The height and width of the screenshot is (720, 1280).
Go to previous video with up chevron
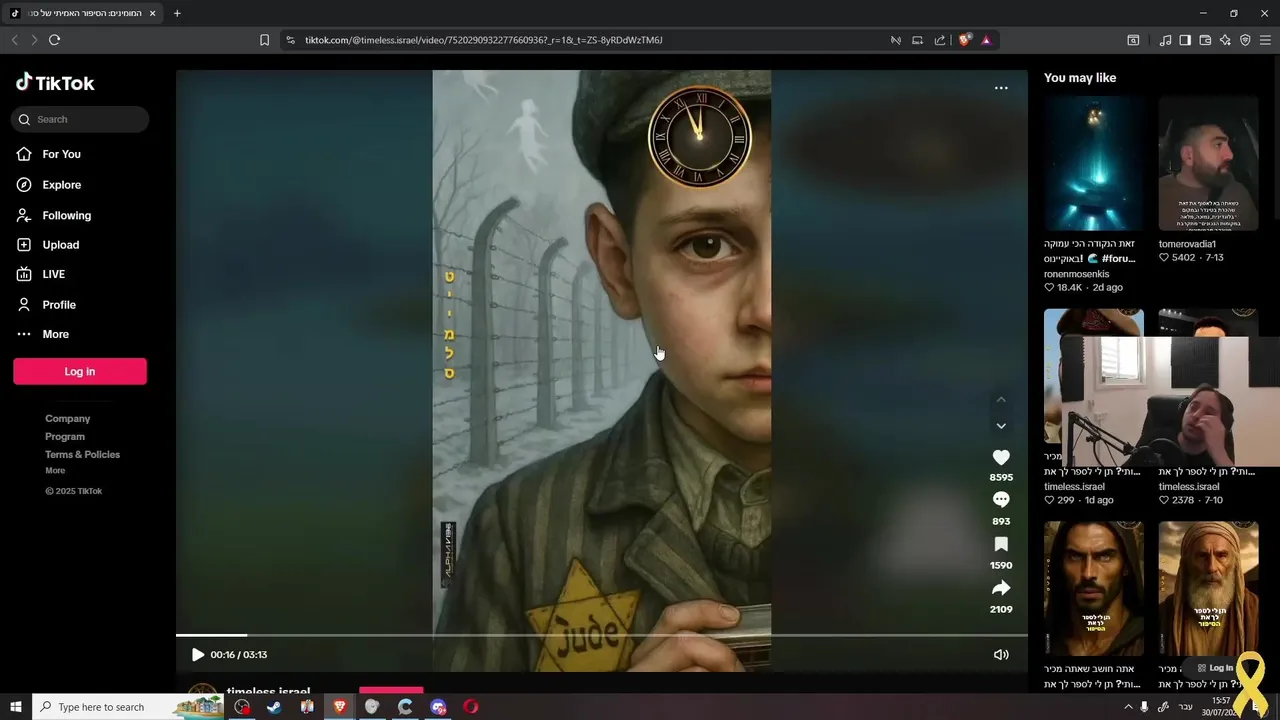[1001, 400]
